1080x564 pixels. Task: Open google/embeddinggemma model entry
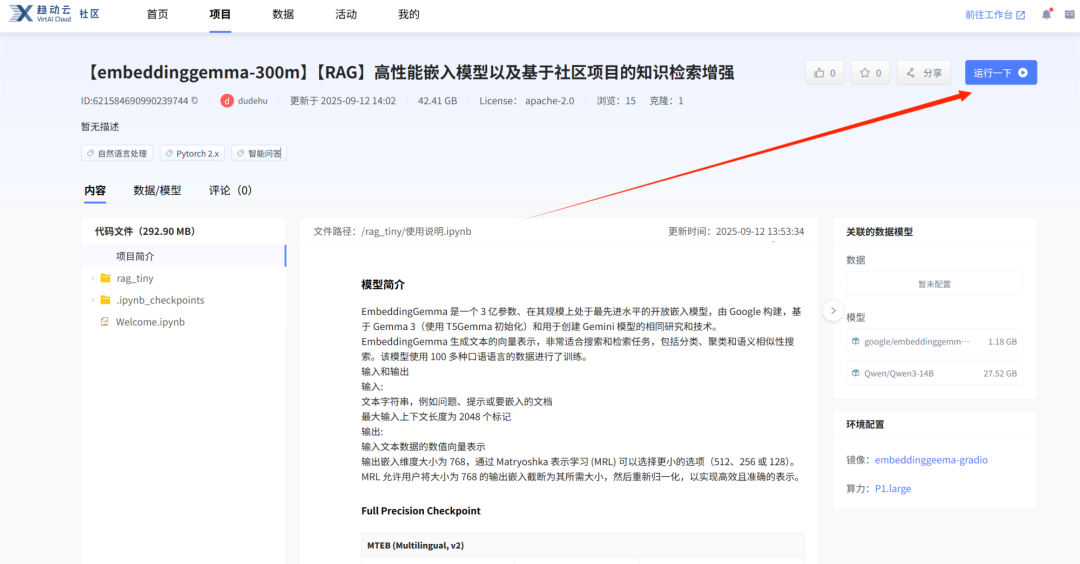pos(934,342)
